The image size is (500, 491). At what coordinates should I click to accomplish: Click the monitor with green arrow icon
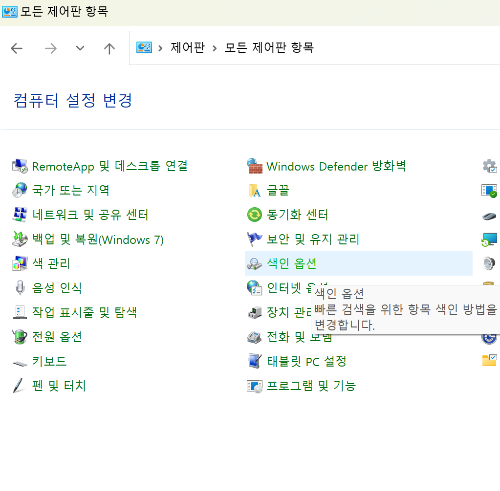(x=489, y=239)
